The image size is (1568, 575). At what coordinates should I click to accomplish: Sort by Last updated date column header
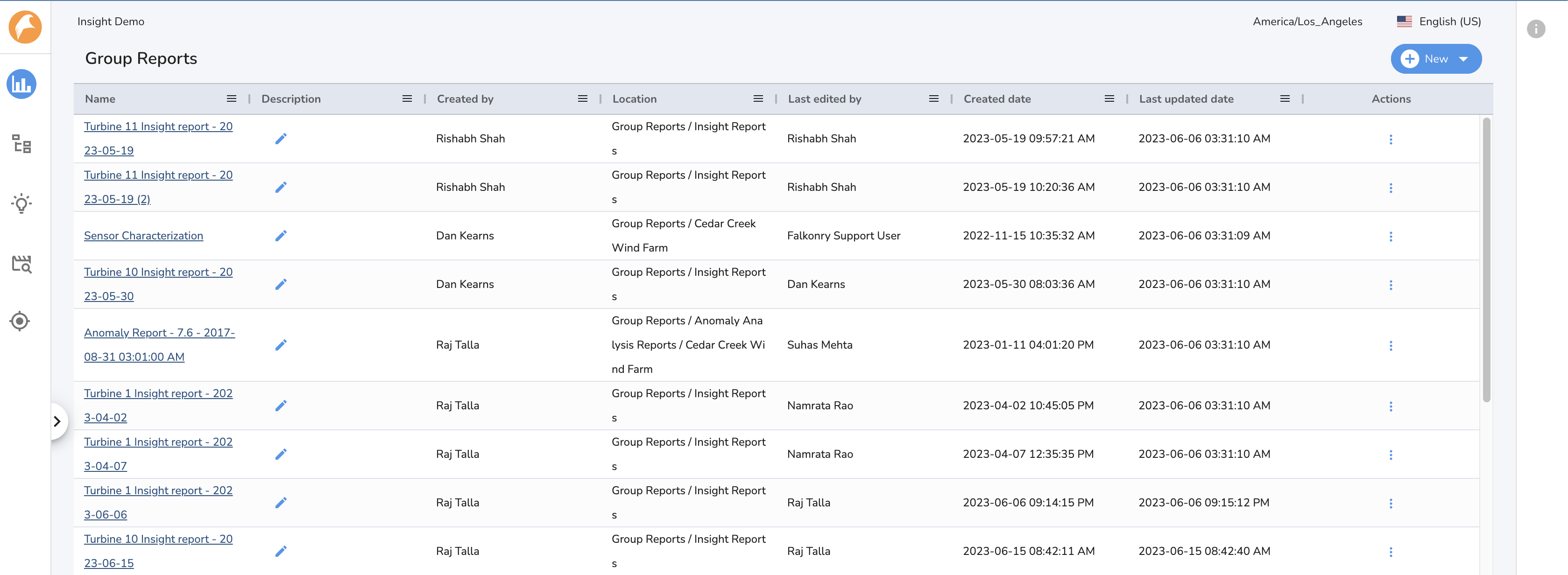point(1187,98)
